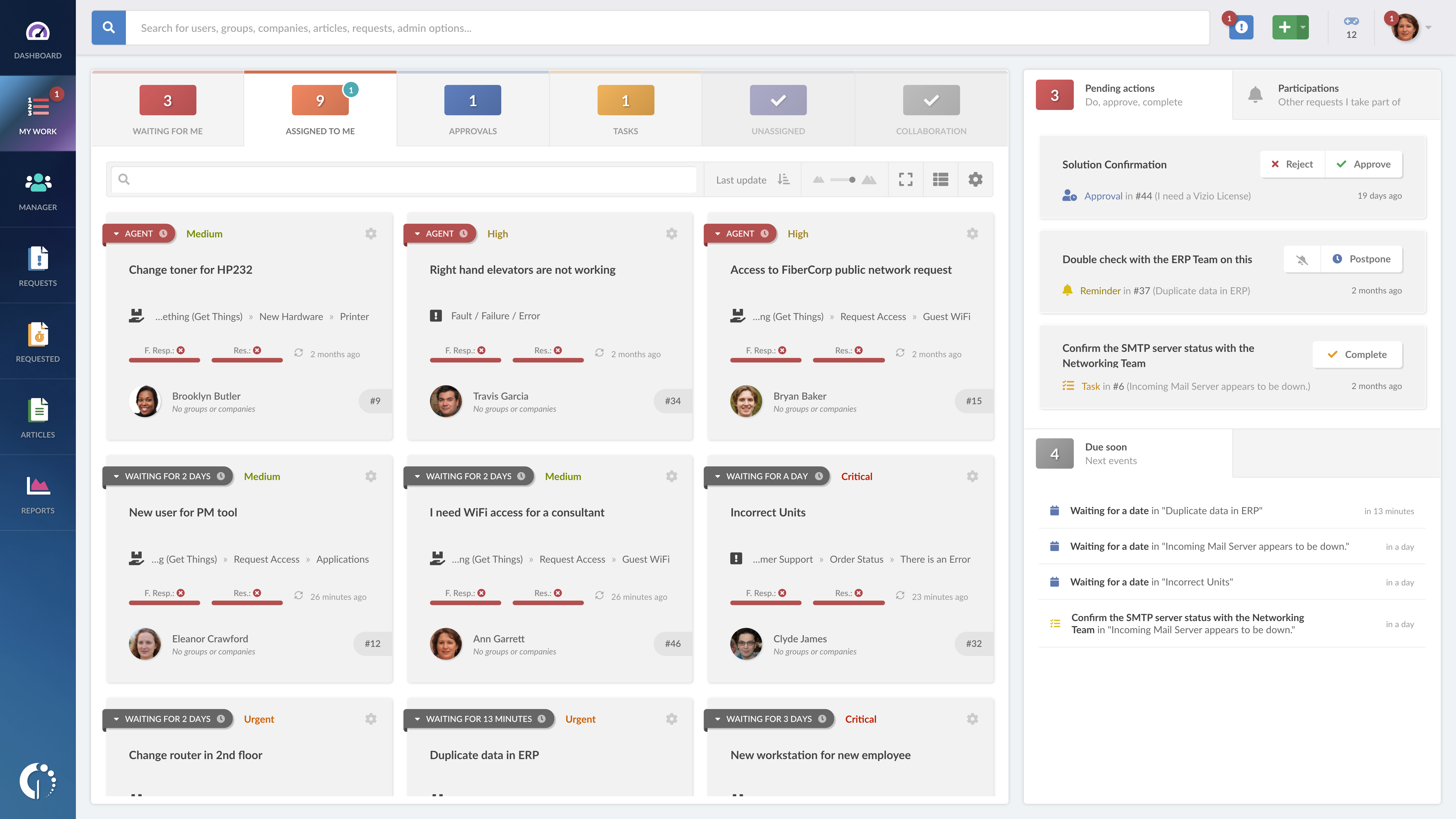
Task: Expand the AGENT status dropdown on Change toner card
Action: click(x=116, y=233)
